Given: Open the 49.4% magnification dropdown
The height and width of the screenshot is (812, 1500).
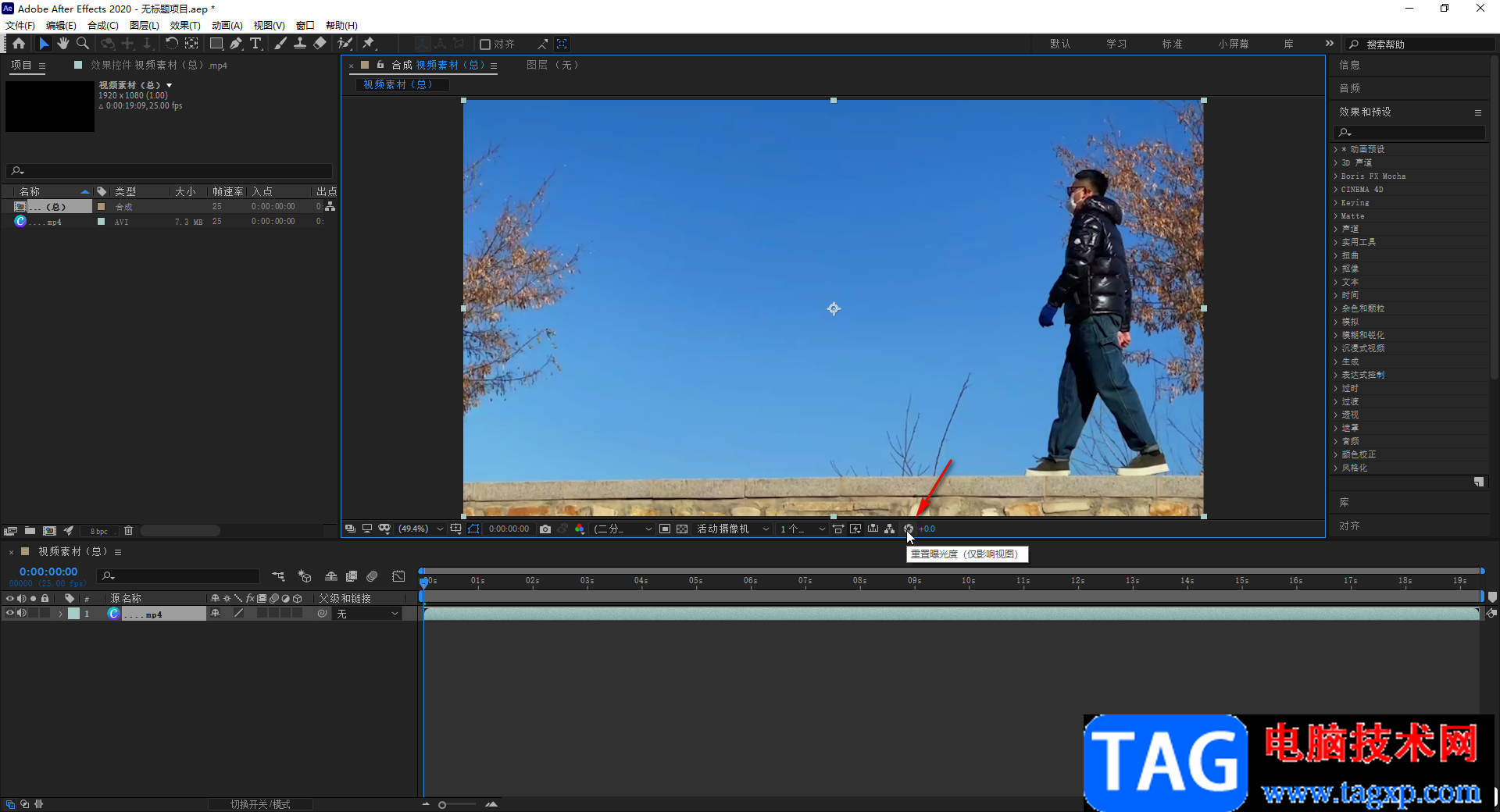Looking at the screenshot, I should (x=420, y=529).
